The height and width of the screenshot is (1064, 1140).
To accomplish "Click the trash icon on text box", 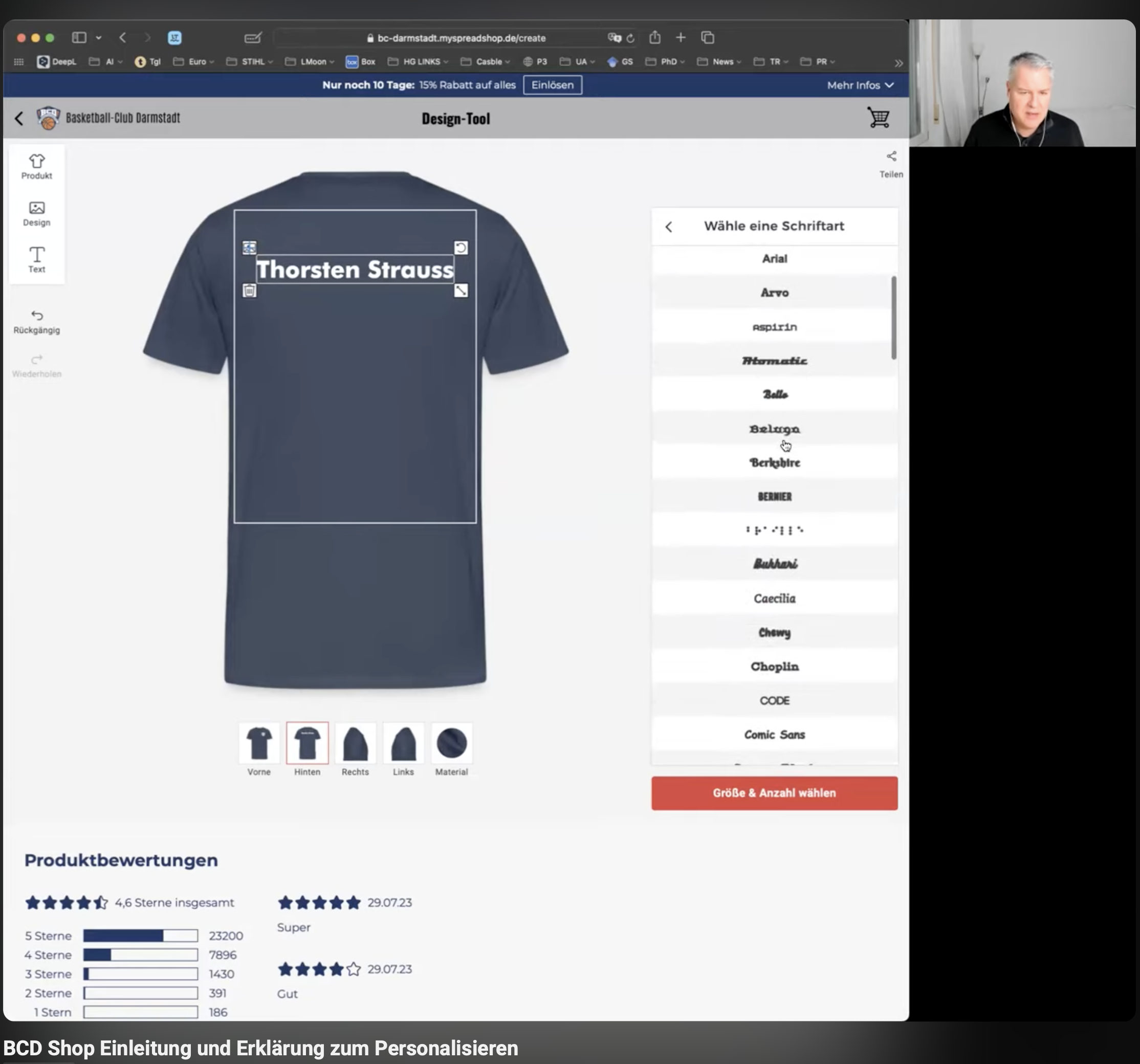I will coord(250,291).
